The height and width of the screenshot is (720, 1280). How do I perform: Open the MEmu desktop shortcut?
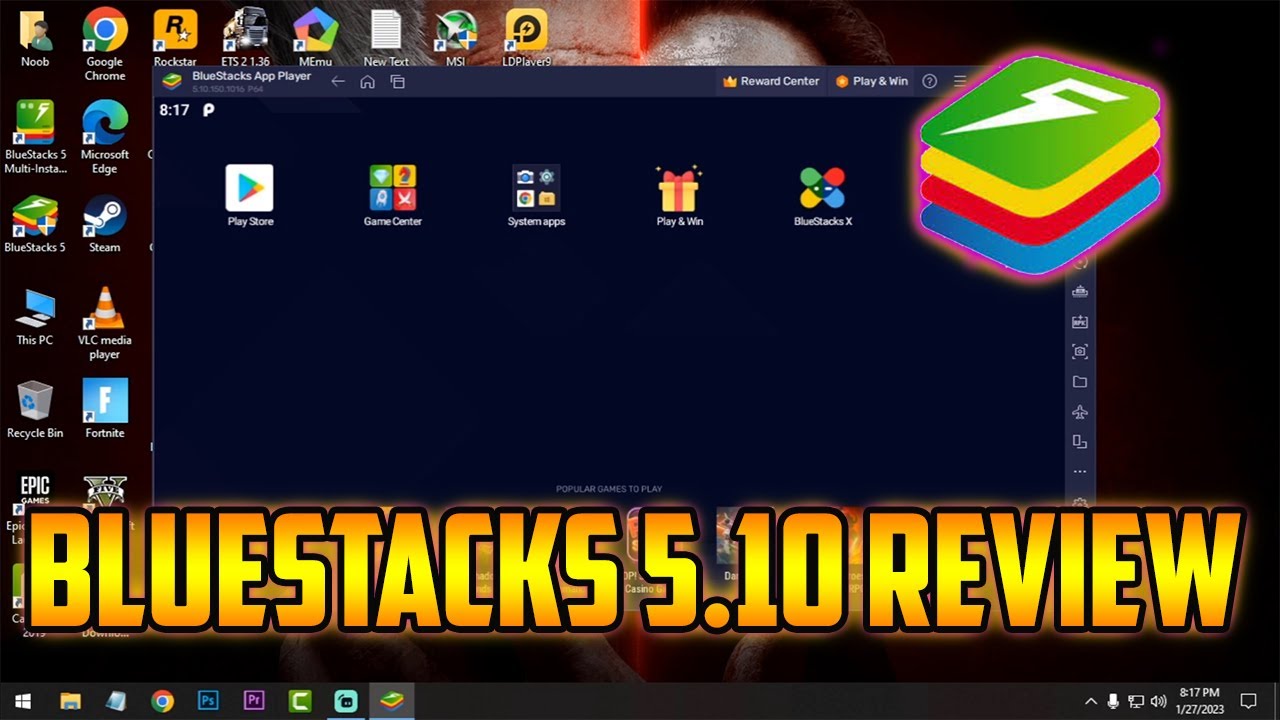coord(315,38)
